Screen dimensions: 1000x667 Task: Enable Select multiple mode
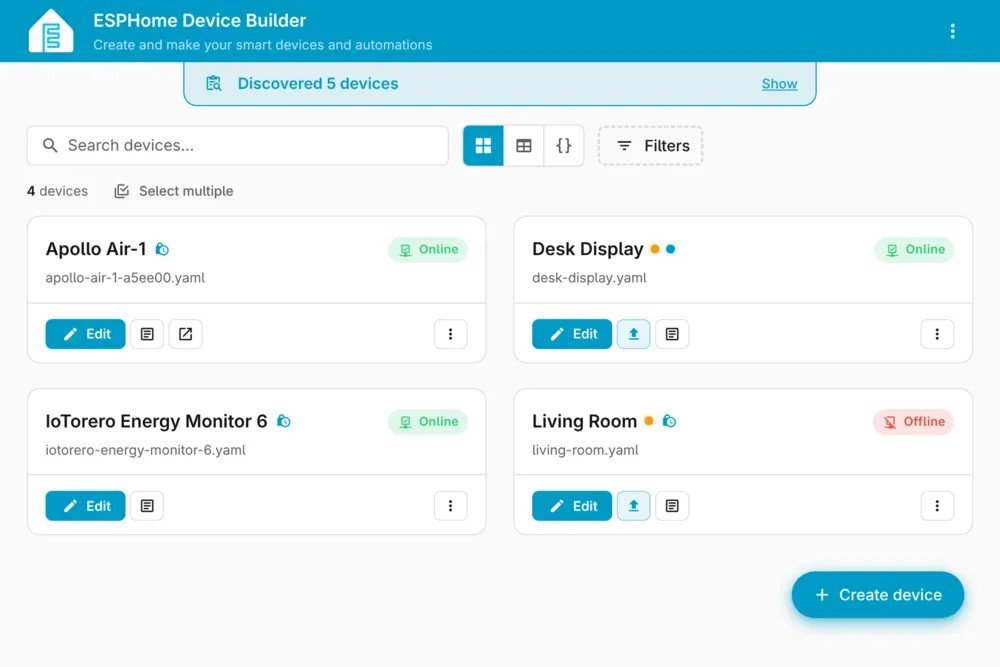(173, 191)
